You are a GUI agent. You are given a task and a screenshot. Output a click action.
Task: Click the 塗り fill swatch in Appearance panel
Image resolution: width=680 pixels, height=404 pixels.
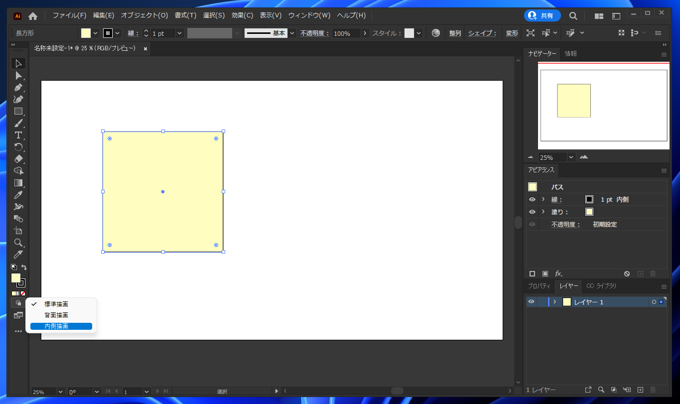point(589,212)
